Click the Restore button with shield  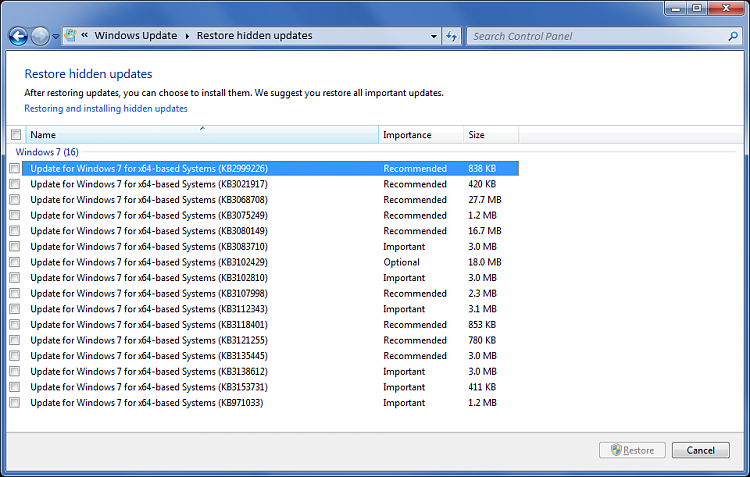(632, 450)
